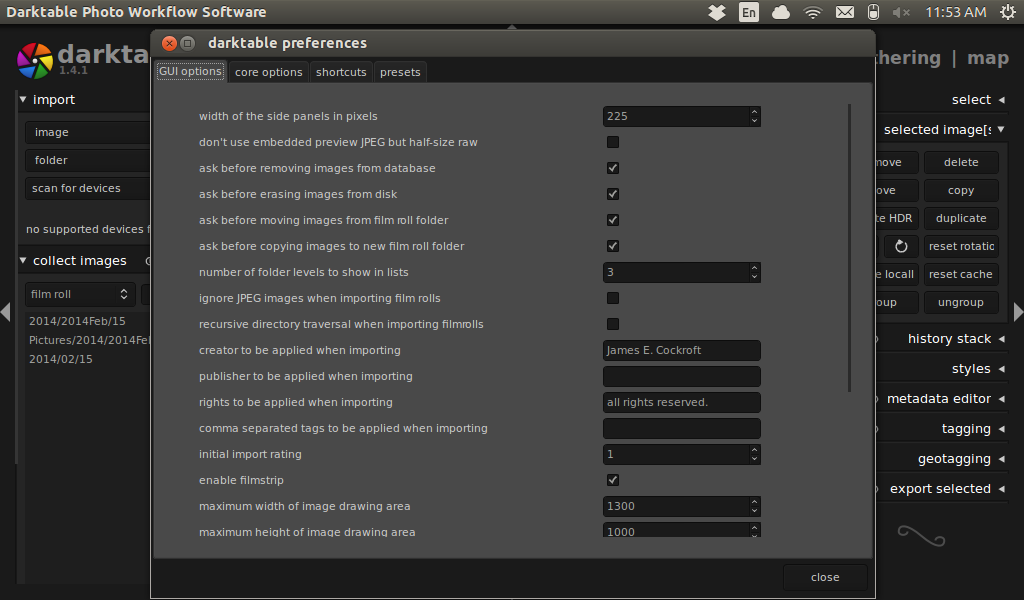Click the Dropbox tray icon

pyautogui.click(x=716, y=12)
